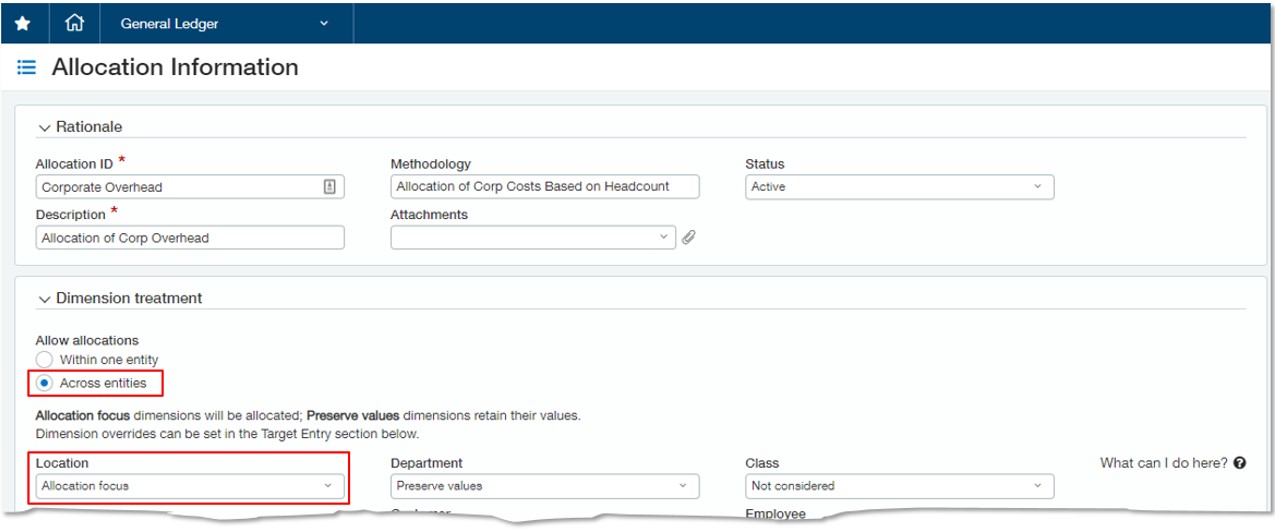Collapse the Dimension treatment section

click(x=44, y=298)
